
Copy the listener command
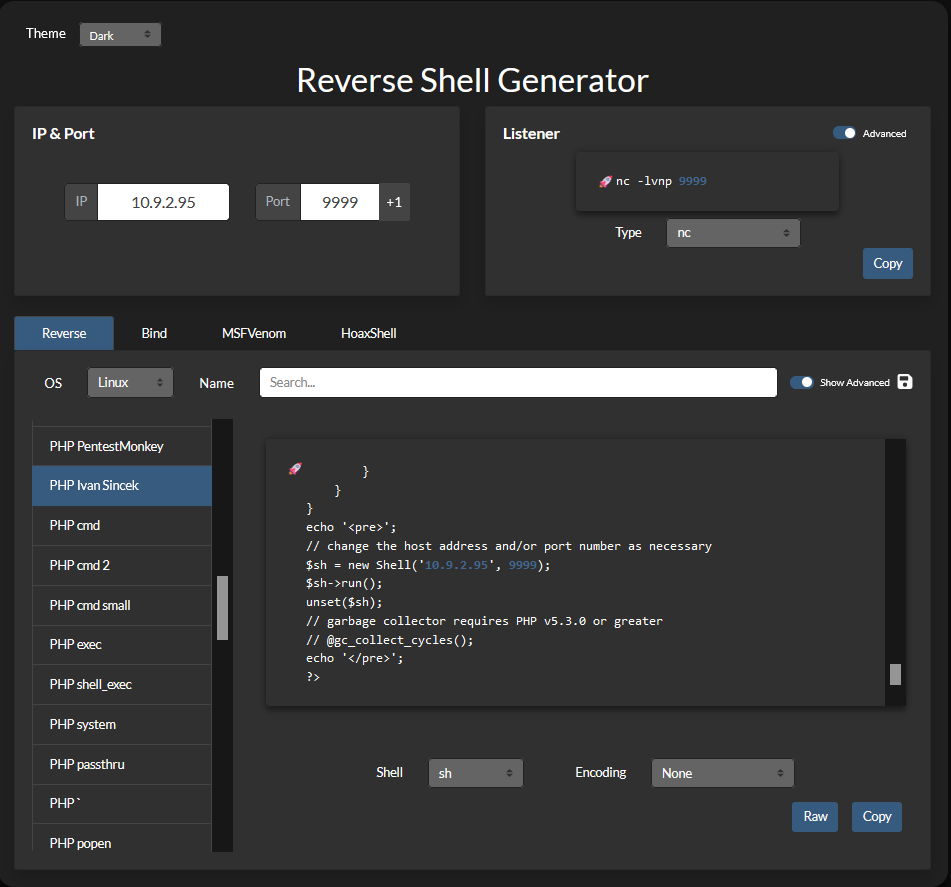887,263
